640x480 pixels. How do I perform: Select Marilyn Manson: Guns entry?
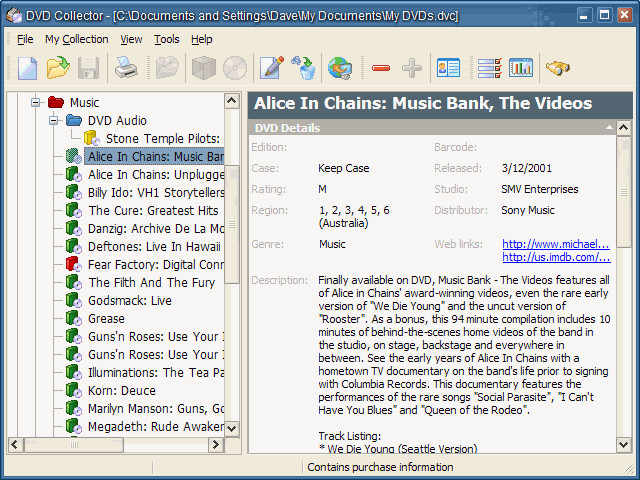[156, 408]
